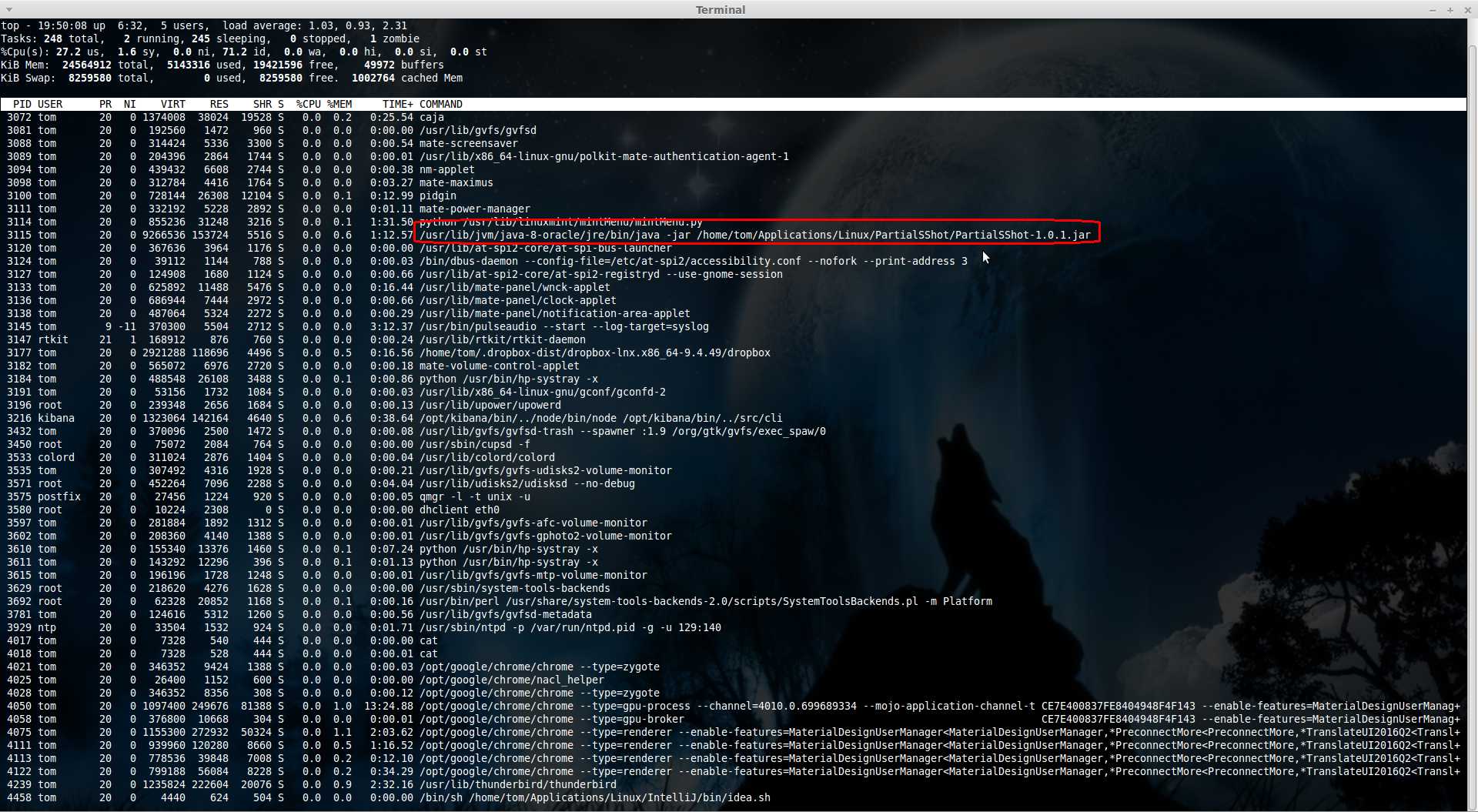Click the wnck-applet command
Image resolution: width=1478 pixels, height=812 pixels.
click(514, 287)
